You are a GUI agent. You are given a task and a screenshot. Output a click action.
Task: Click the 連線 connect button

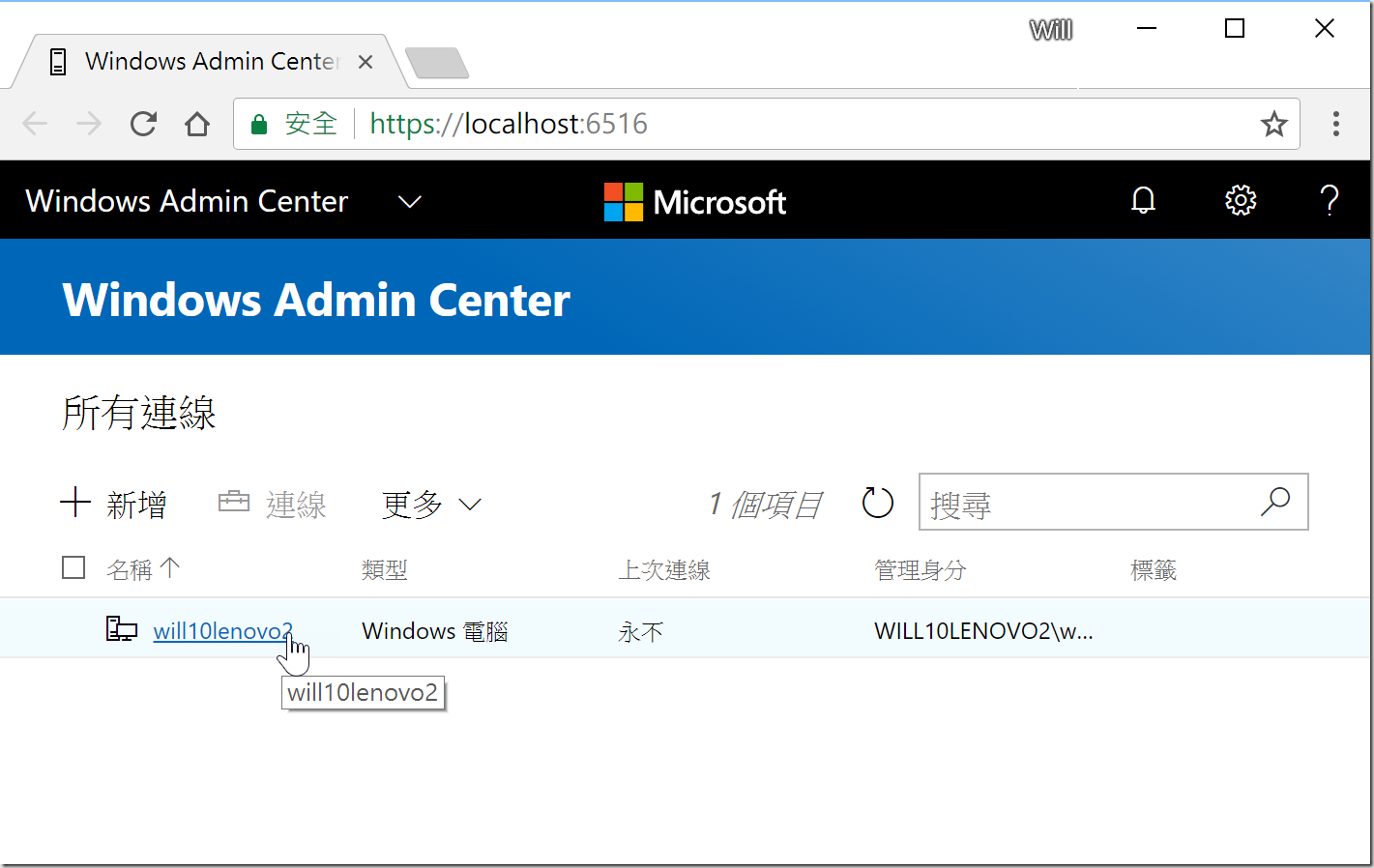coord(273,504)
